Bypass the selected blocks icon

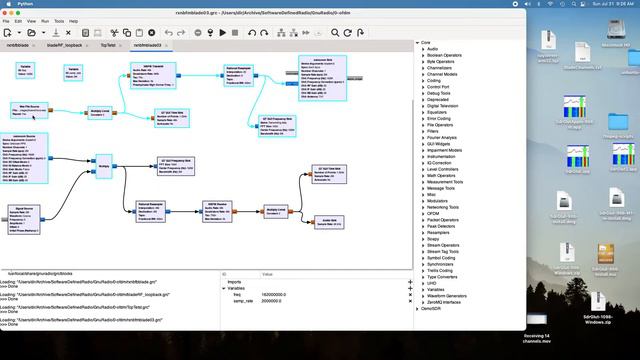coord(306,33)
